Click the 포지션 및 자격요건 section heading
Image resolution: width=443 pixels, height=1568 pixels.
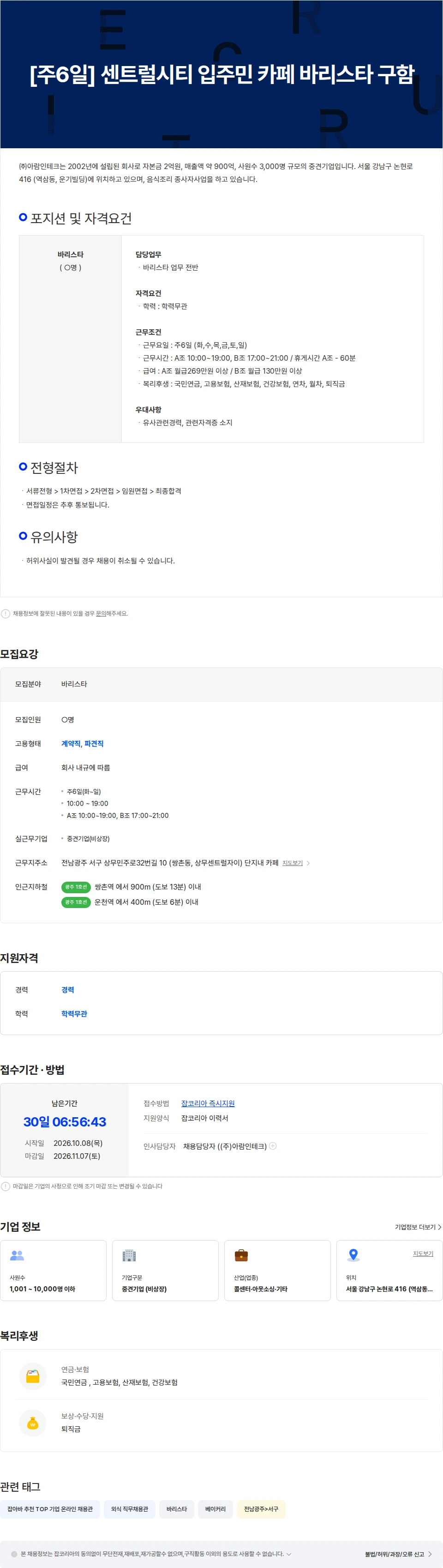(81, 218)
